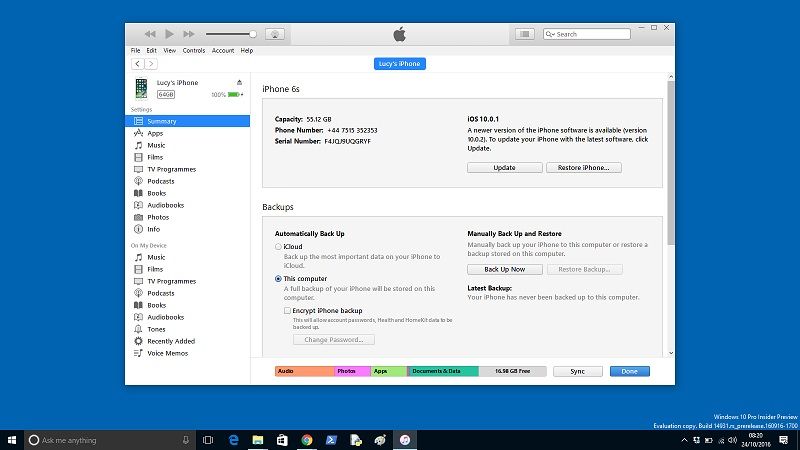The image size is (800, 450).
Task: Click the iPhone device thumbnail
Action: click(141, 88)
